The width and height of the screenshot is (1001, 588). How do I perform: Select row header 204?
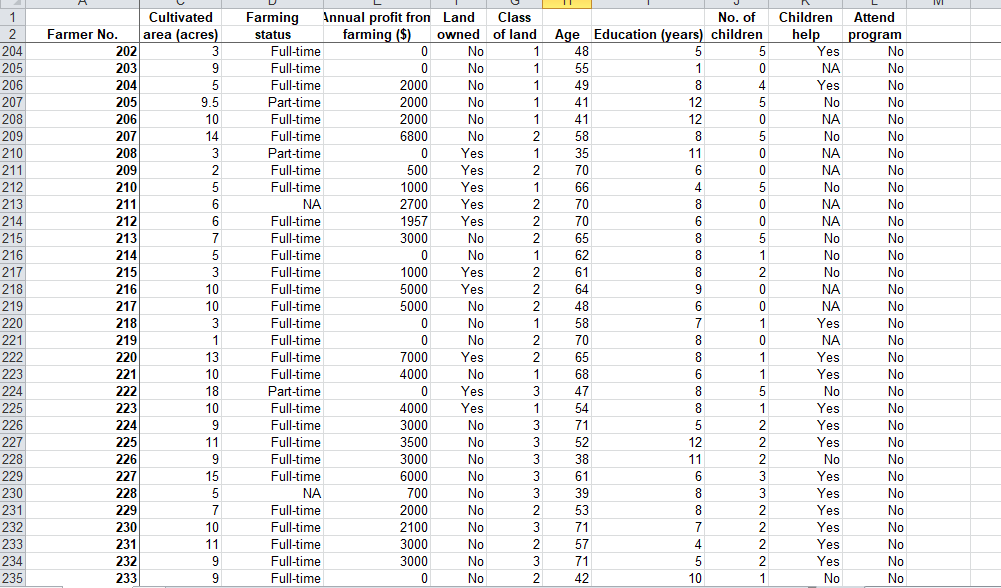click(x=13, y=51)
